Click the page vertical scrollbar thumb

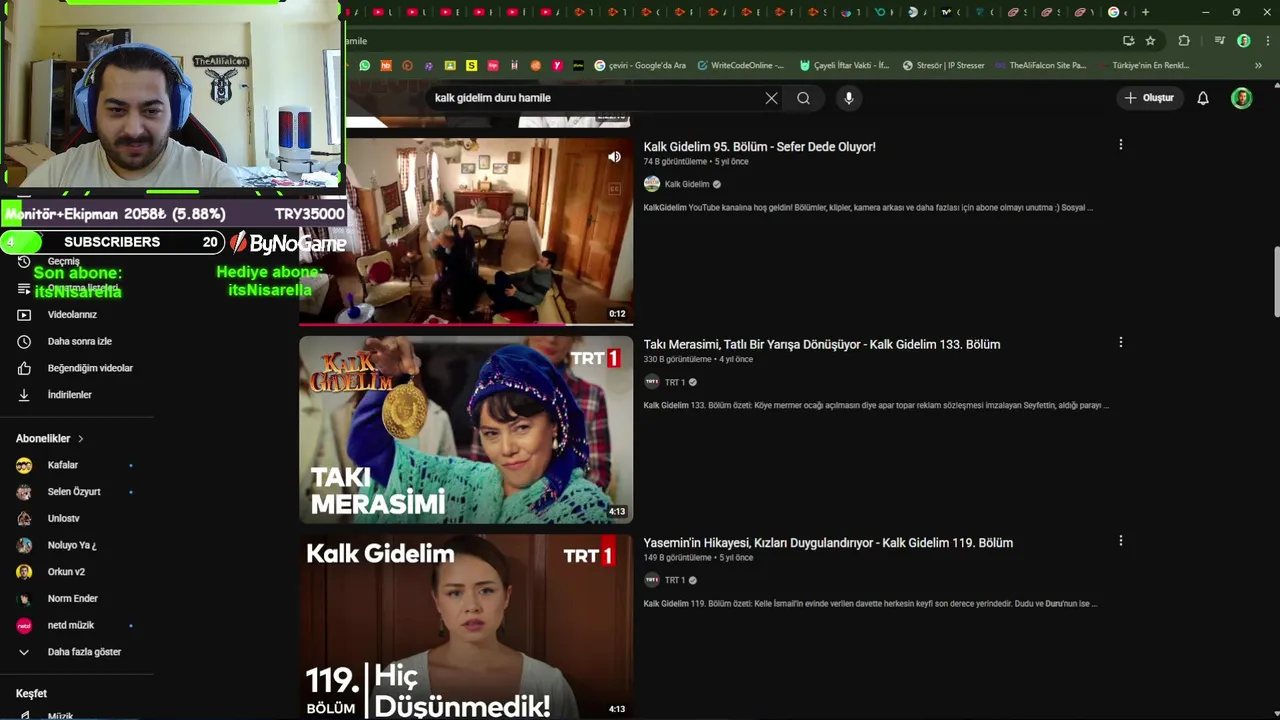click(x=1276, y=280)
